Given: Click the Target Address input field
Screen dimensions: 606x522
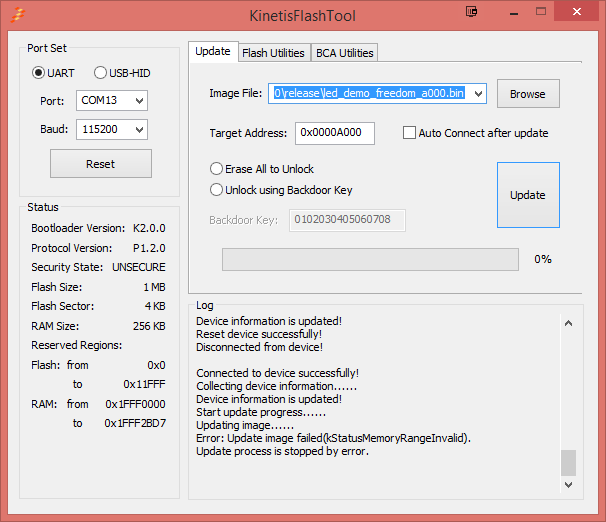Looking at the screenshot, I should pyautogui.click(x=335, y=133).
